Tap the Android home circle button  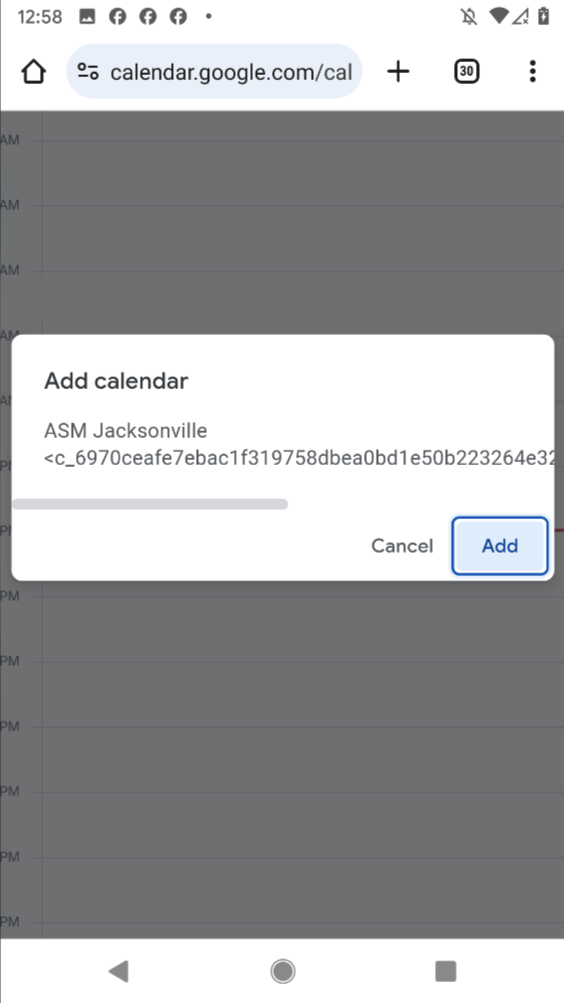pos(282,971)
